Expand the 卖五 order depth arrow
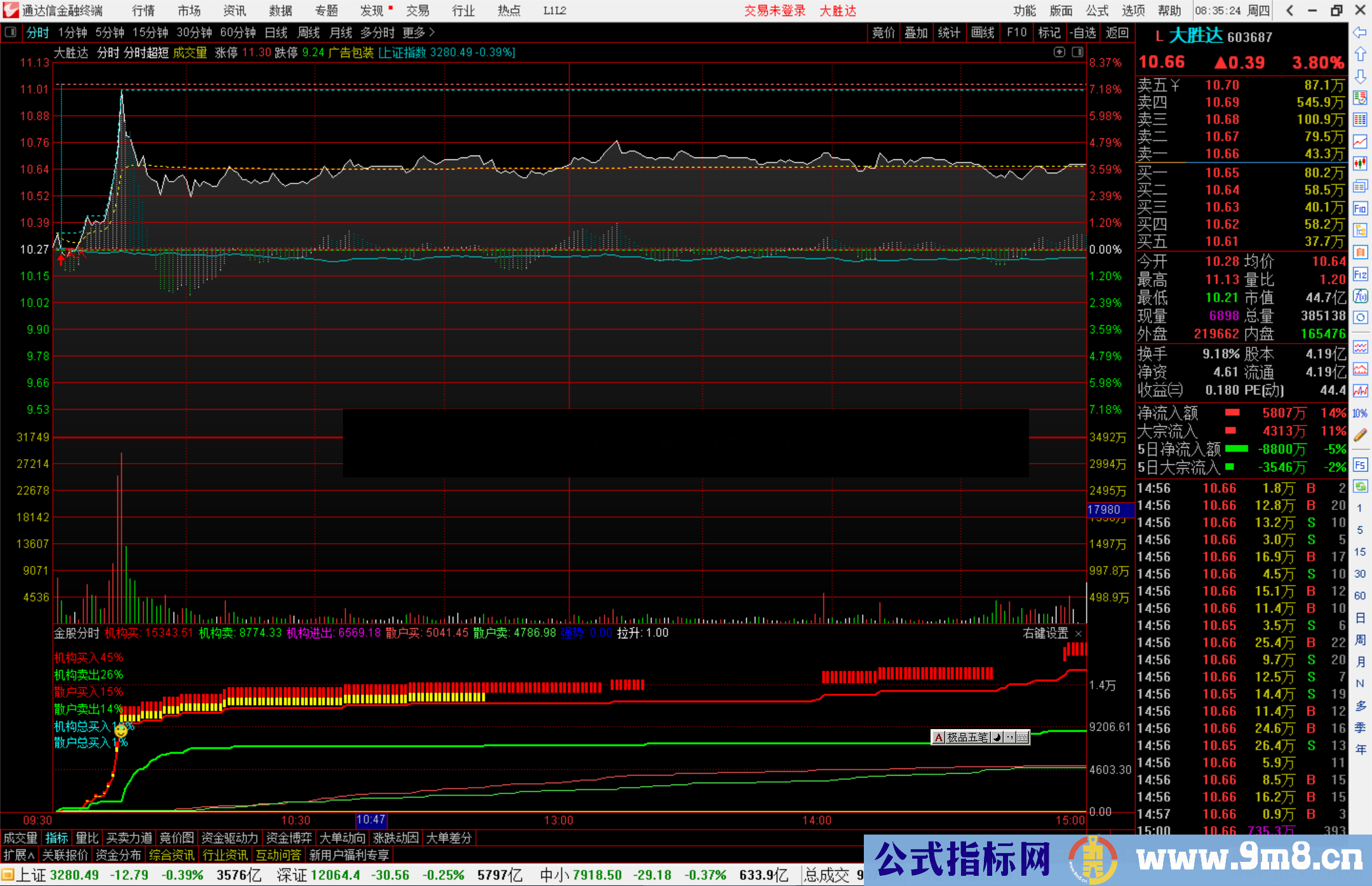 [1176, 85]
